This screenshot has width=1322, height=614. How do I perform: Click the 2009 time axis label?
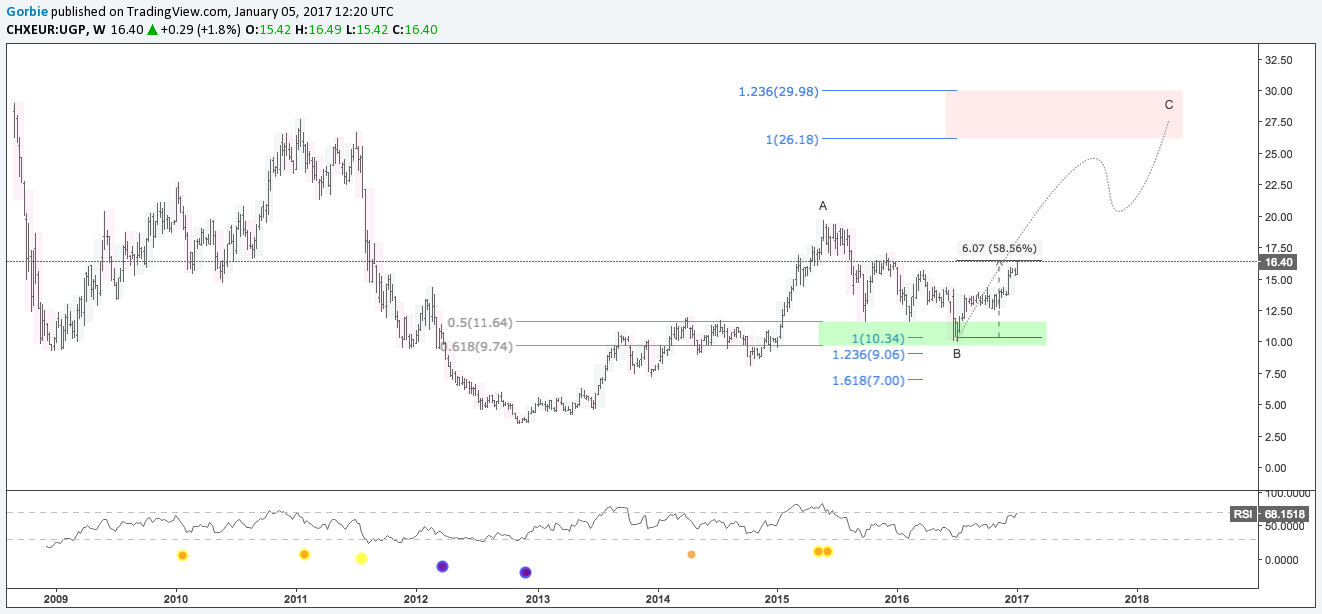pos(56,600)
